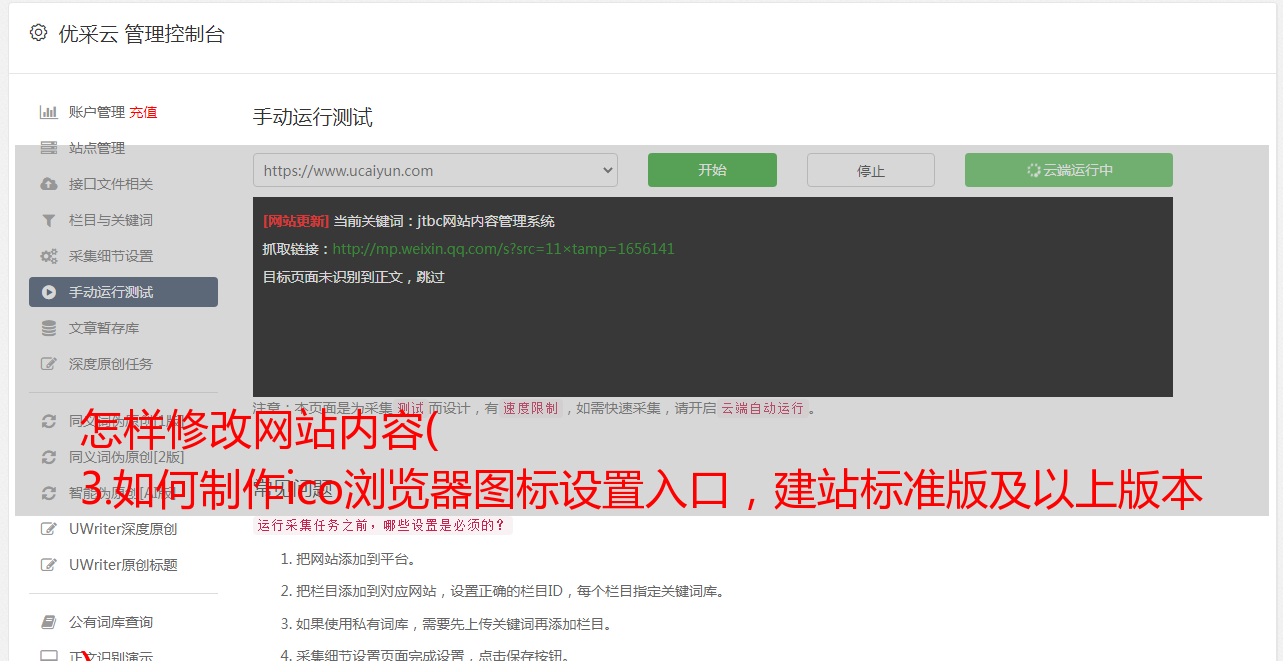Click the 云端自动运行 tag in the note
1283x661 pixels.
(762, 408)
